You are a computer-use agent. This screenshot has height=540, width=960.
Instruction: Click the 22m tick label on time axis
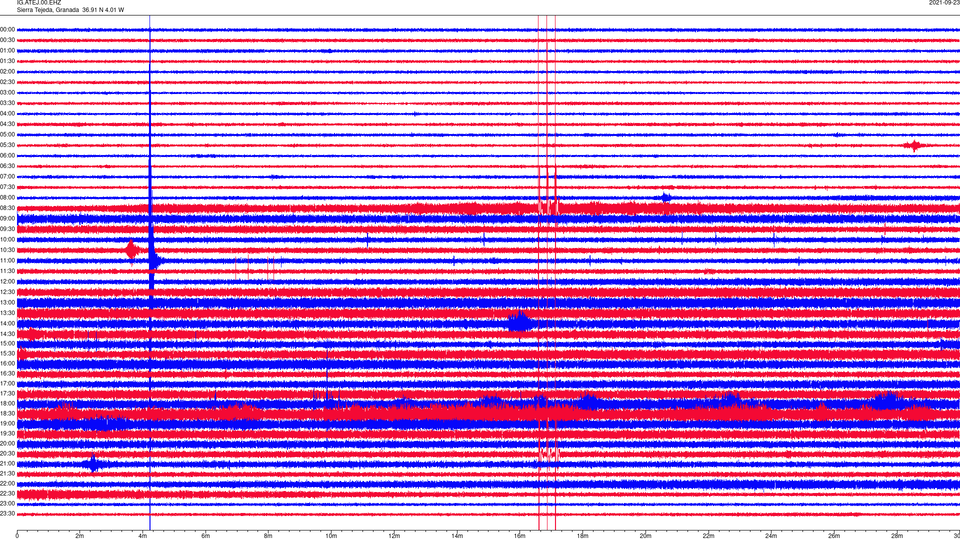708,536
